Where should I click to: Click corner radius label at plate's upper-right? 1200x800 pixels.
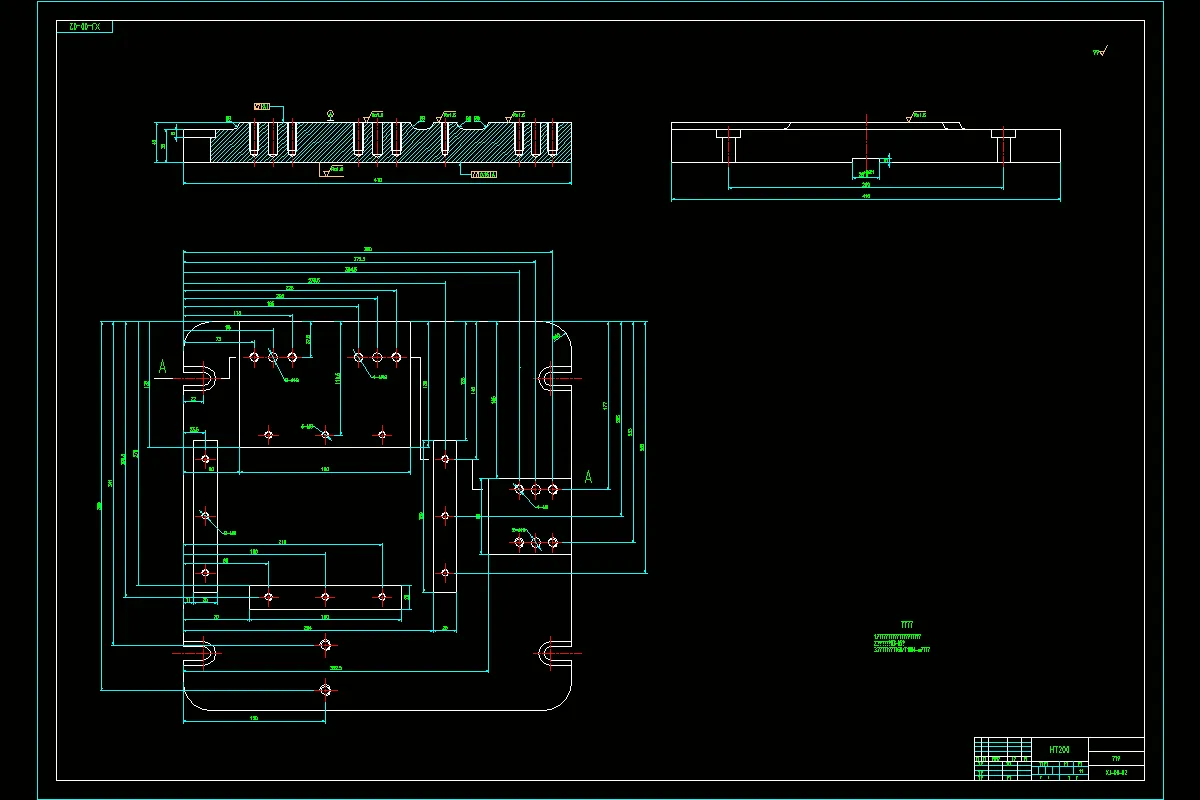tap(556, 337)
